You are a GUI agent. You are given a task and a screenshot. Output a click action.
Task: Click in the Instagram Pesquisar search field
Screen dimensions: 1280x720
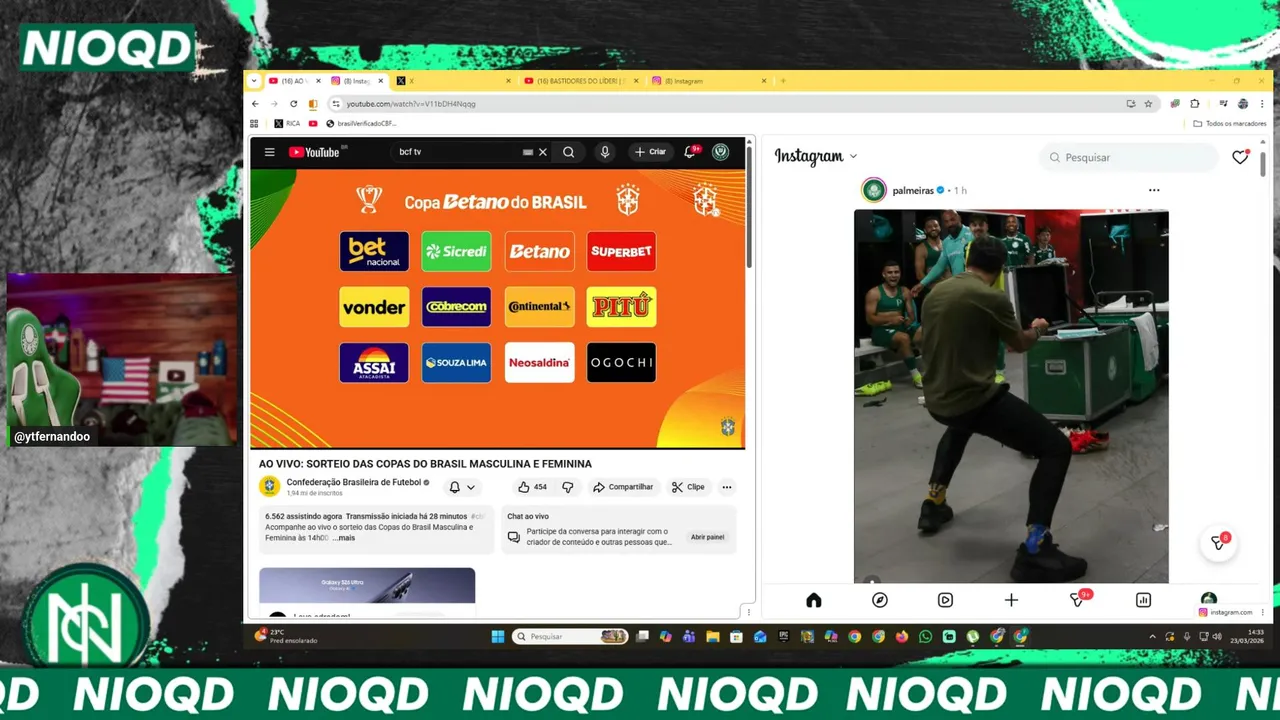1129,157
